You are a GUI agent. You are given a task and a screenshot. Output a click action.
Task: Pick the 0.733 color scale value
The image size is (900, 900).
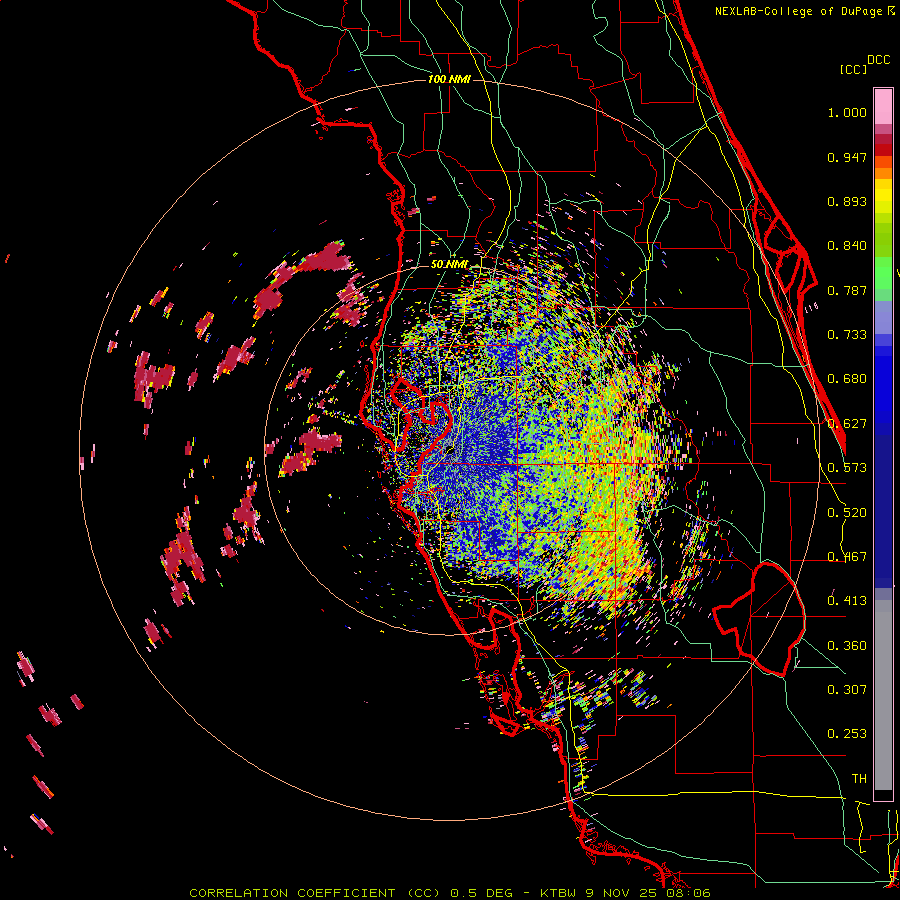pyautogui.click(x=847, y=335)
